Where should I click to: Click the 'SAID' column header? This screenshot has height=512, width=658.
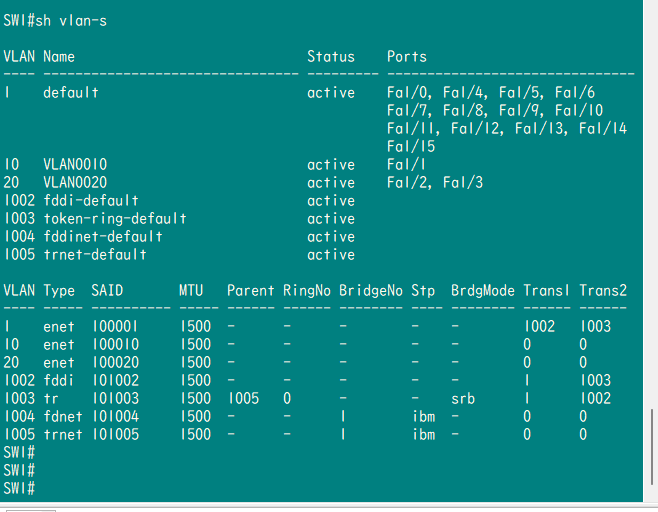tap(107, 291)
